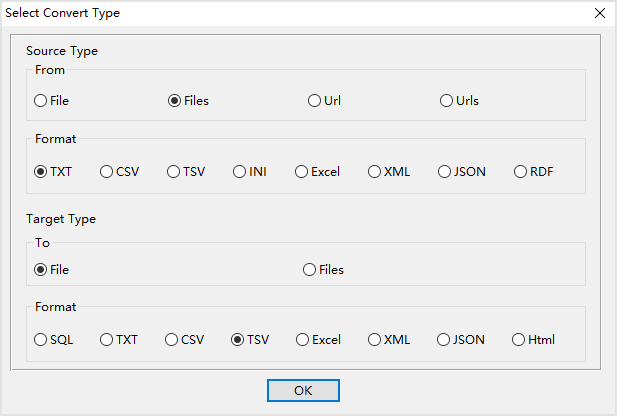Screen dimensions: 617x416
Task: Select Excel as source format
Action: click(x=302, y=171)
